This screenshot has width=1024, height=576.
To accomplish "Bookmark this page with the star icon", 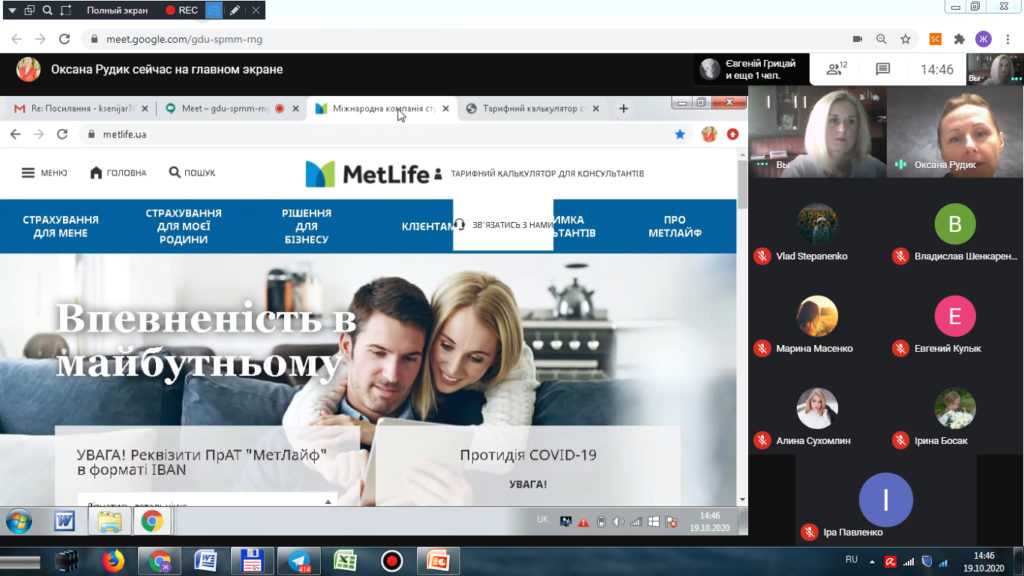I will pyautogui.click(x=905, y=39).
